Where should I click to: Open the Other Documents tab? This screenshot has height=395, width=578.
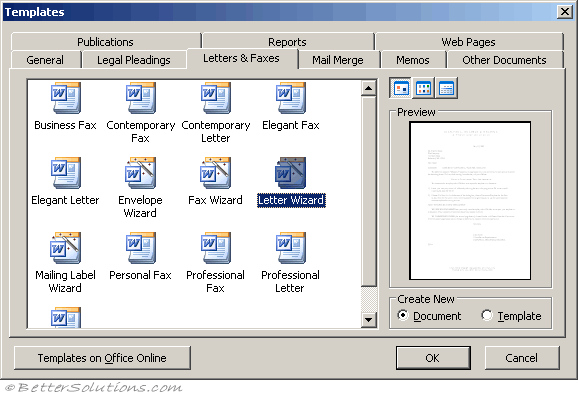(x=504, y=60)
